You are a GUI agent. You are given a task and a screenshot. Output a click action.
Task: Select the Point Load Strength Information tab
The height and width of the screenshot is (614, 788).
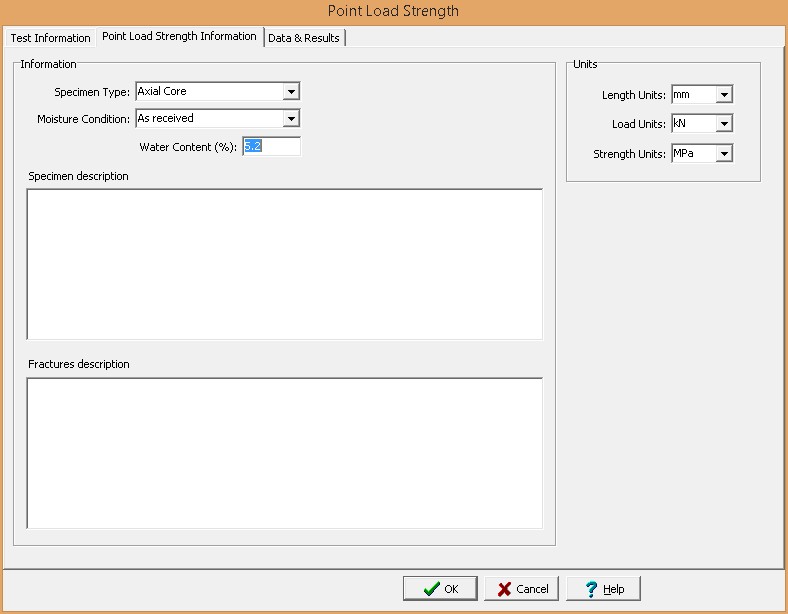click(x=179, y=37)
